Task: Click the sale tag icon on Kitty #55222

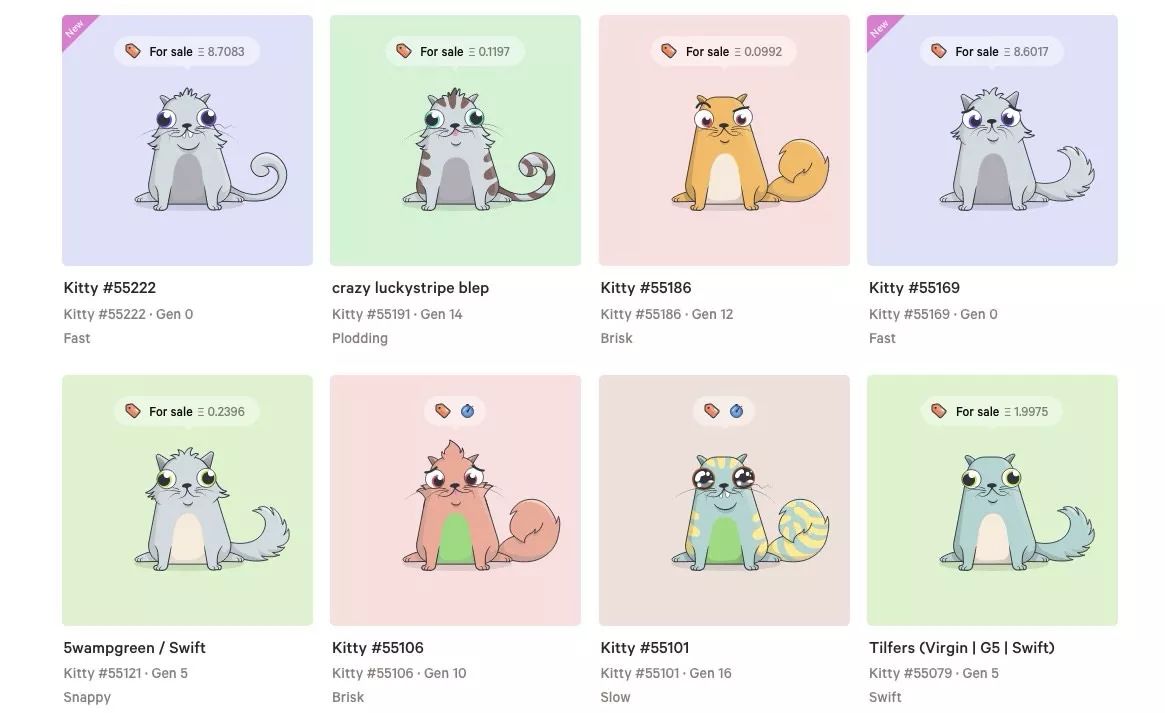Action: [x=133, y=51]
